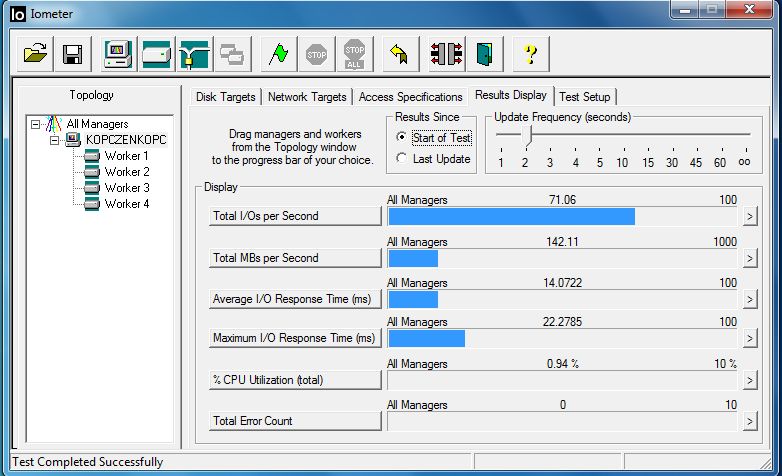The height and width of the screenshot is (476, 782).
Task: Reset workers yellow arrow icon
Action: click(400, 53)
